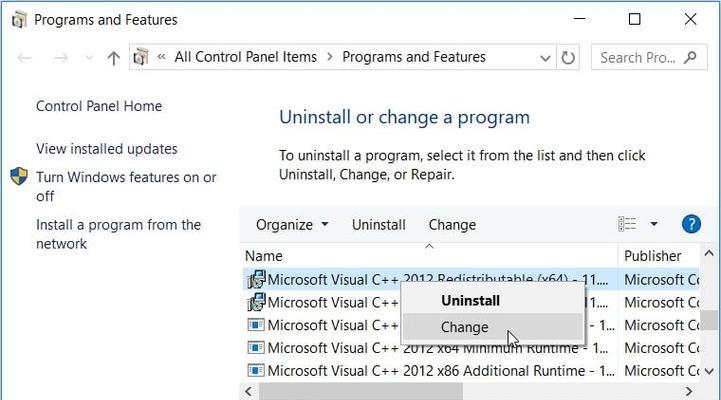721x400 pixels.
Task: Open recent locations dropdown arrow
Action: coord(89,58)
